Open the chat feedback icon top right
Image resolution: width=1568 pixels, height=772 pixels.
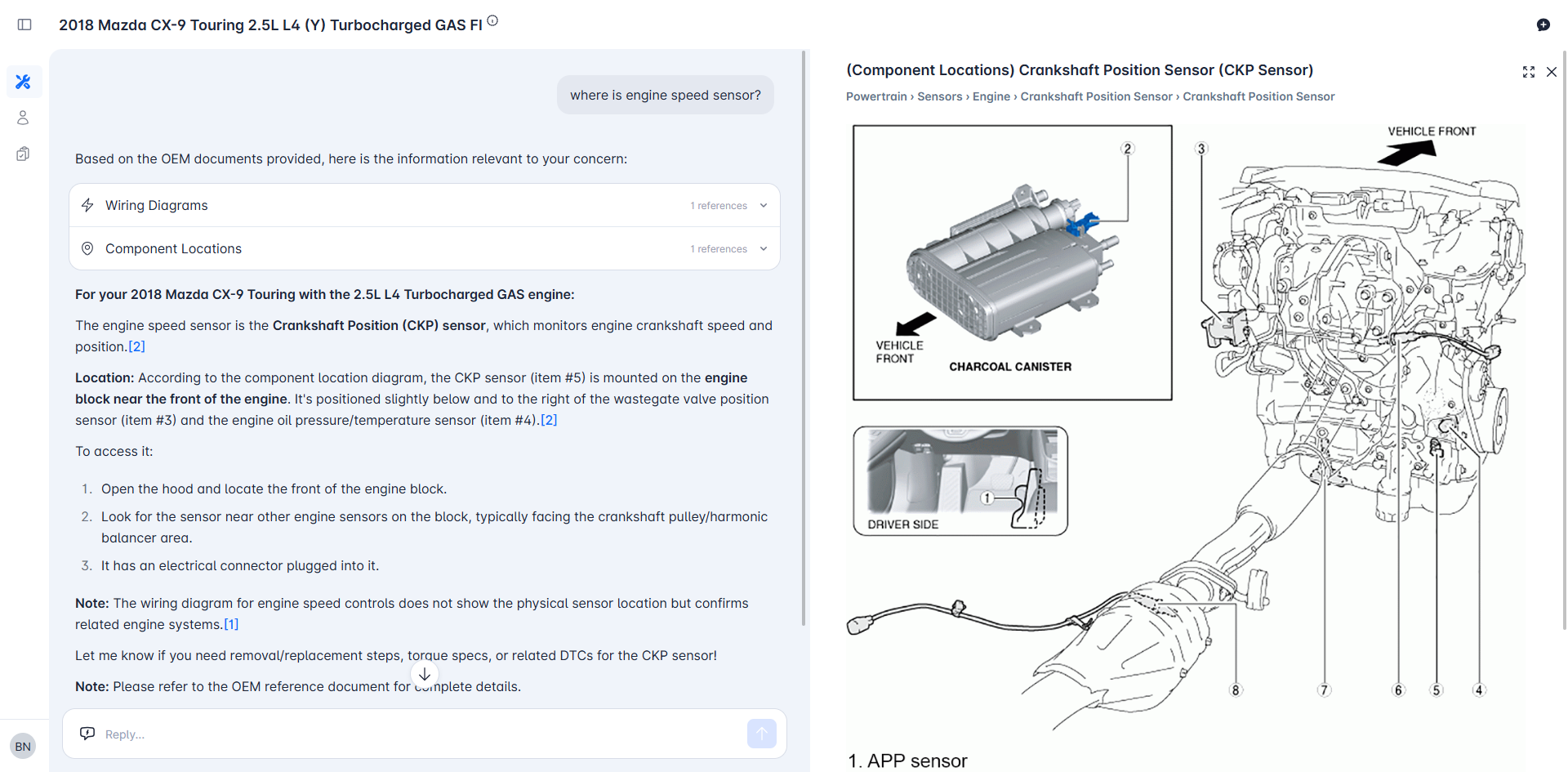coord(1543,25)
